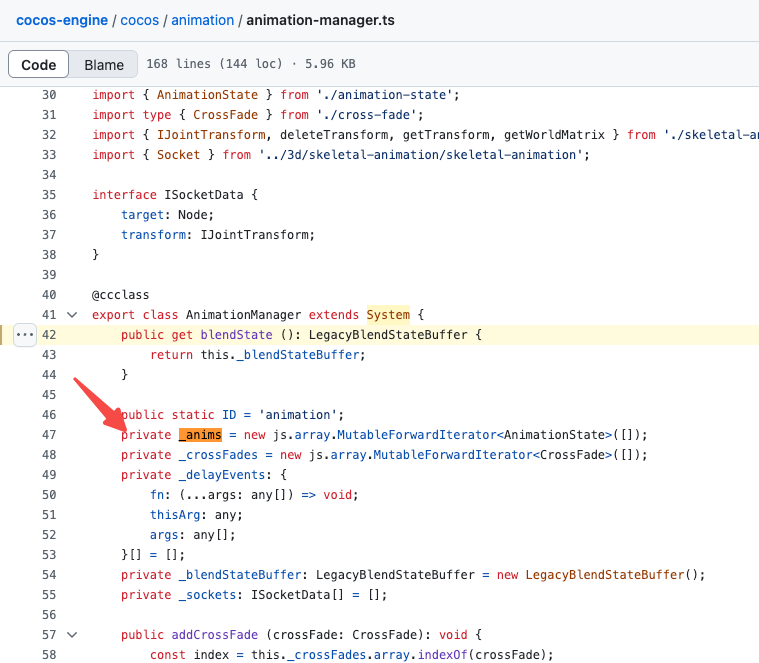
Task: Switch to the Blame view tab
Action: coord(104,65)
